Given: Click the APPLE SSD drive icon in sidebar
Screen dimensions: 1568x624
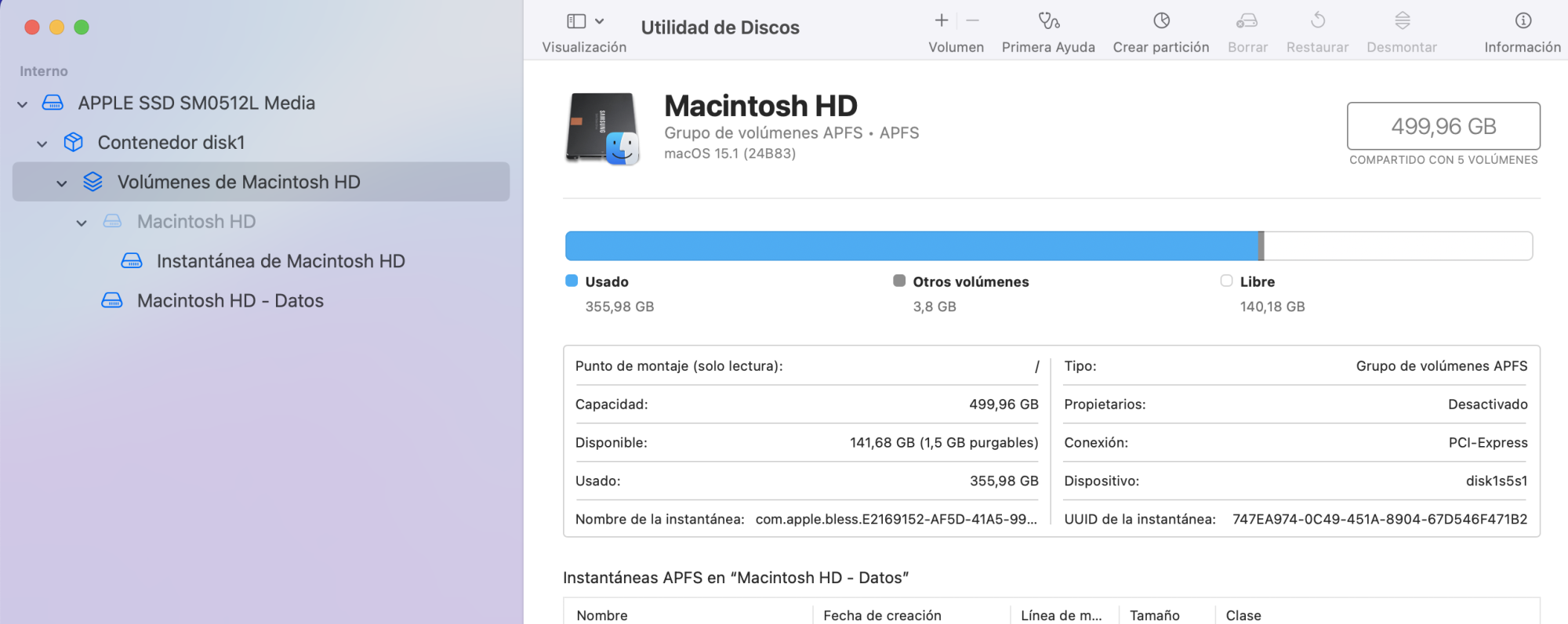Looking at the screenshot, I should [53, 103].
